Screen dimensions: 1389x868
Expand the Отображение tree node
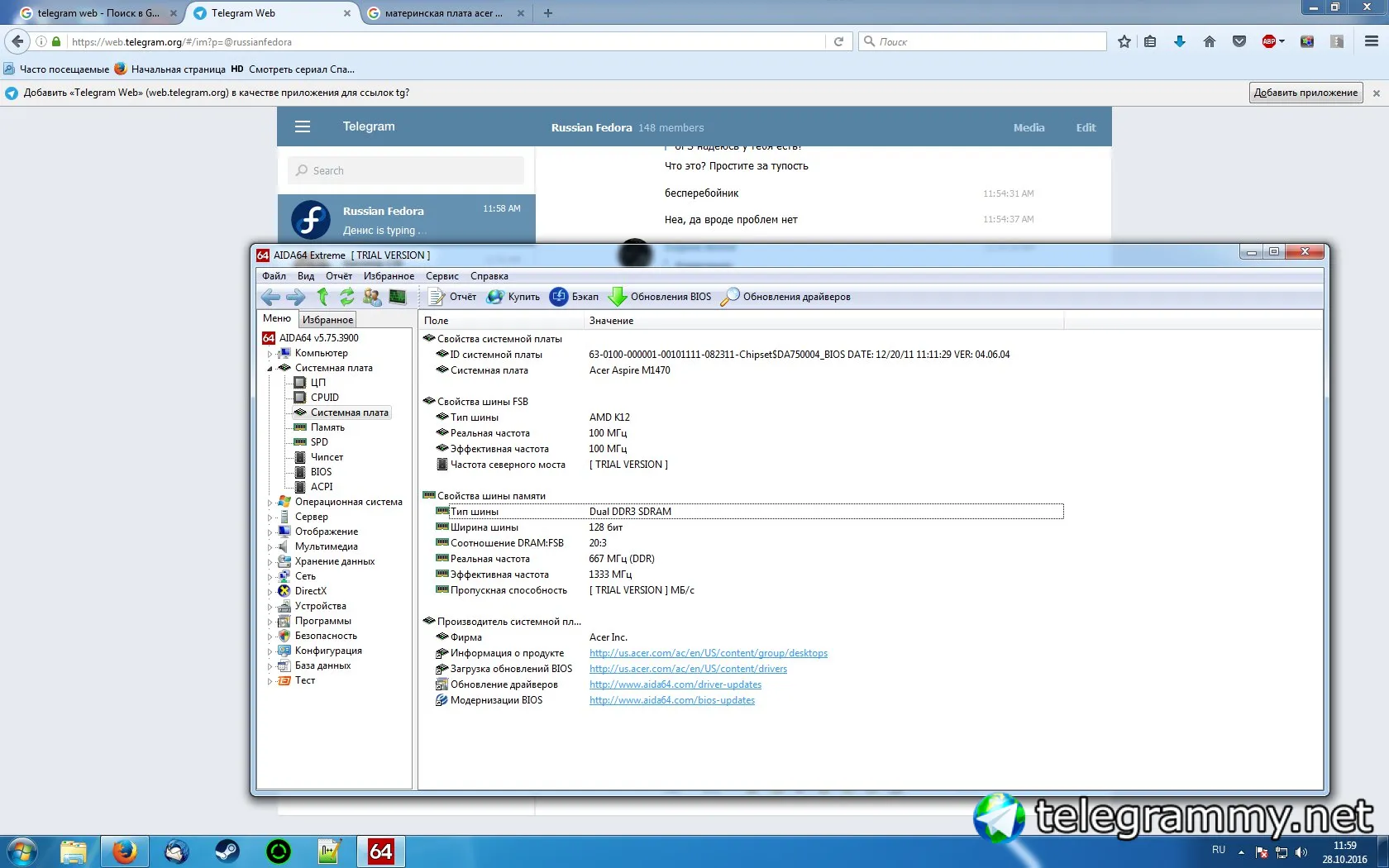coord(270,532)
